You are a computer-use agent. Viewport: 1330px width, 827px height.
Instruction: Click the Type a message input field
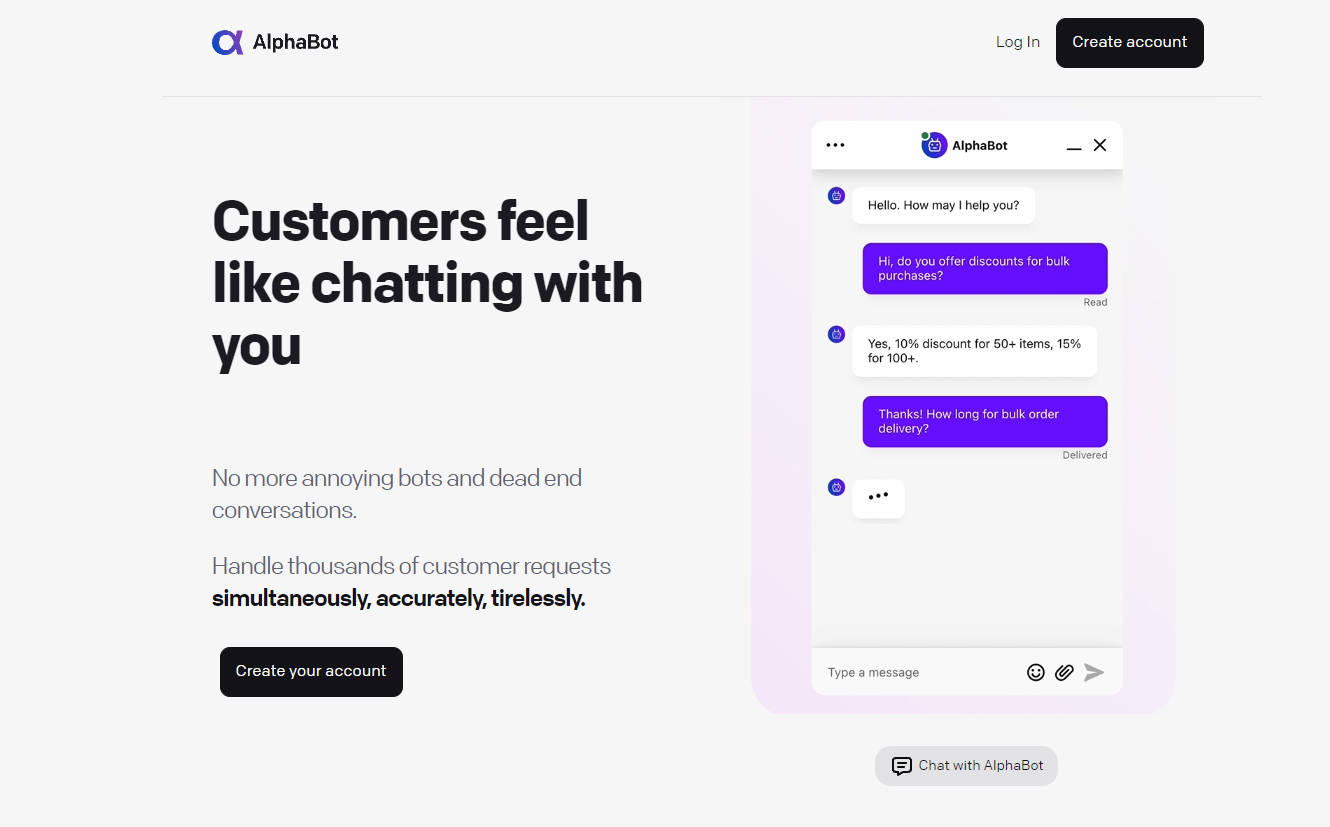pyautogui.click(x=900, y=672)
